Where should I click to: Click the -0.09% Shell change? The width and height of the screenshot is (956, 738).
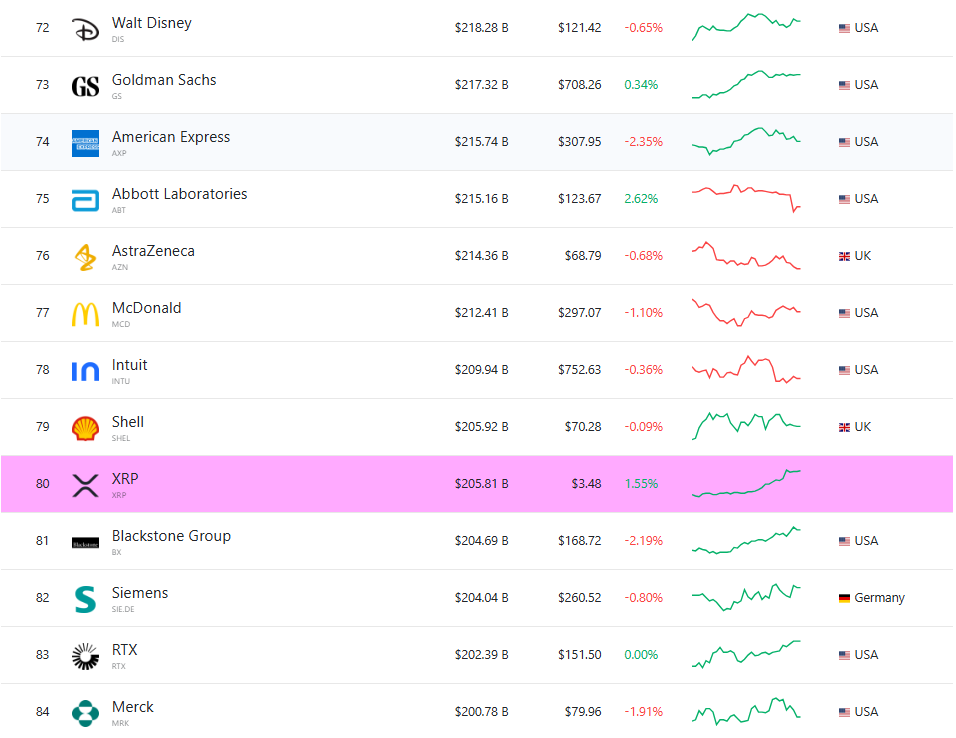(643, 427)
